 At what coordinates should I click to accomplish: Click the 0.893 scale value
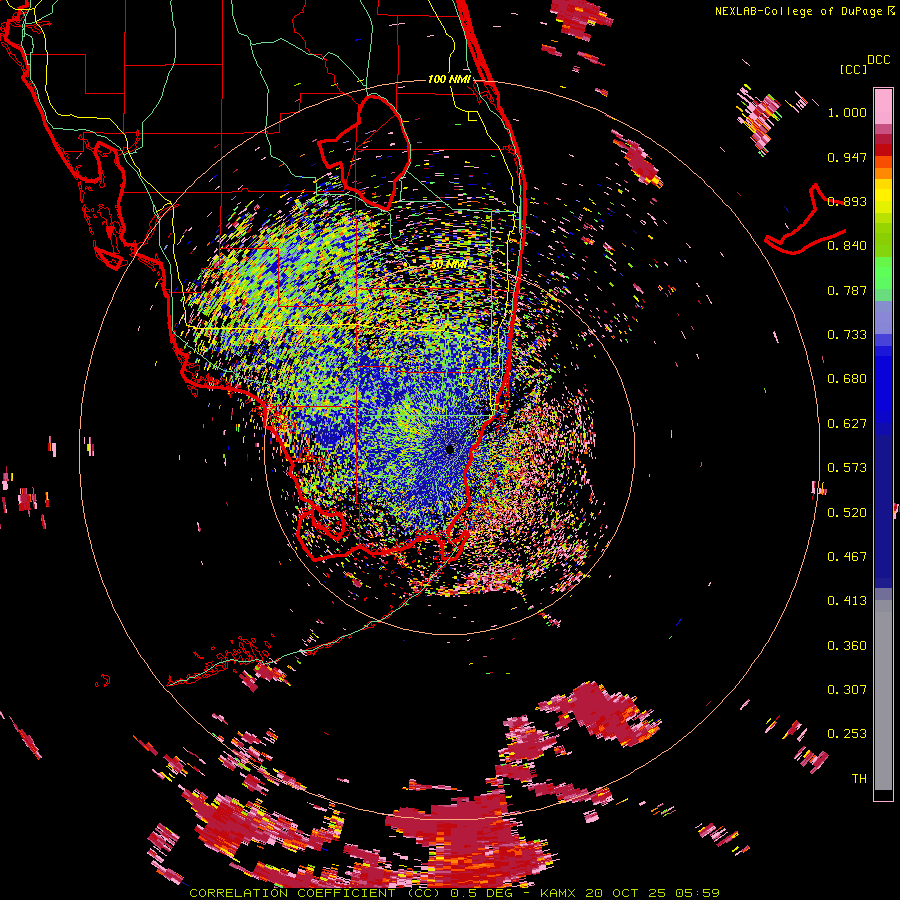847,201
